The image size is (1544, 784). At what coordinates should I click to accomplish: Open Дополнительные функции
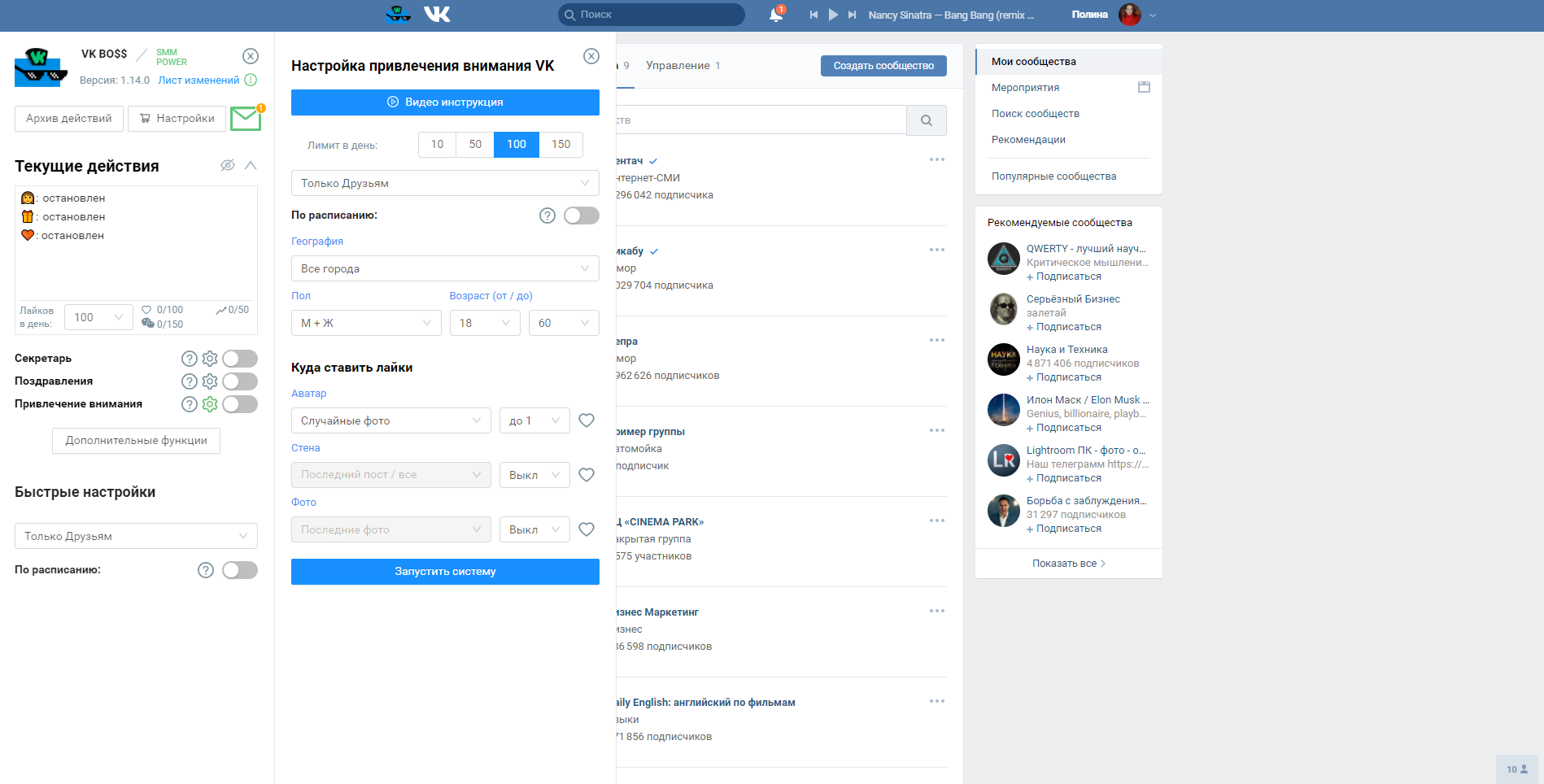click(x=137, y=441)
